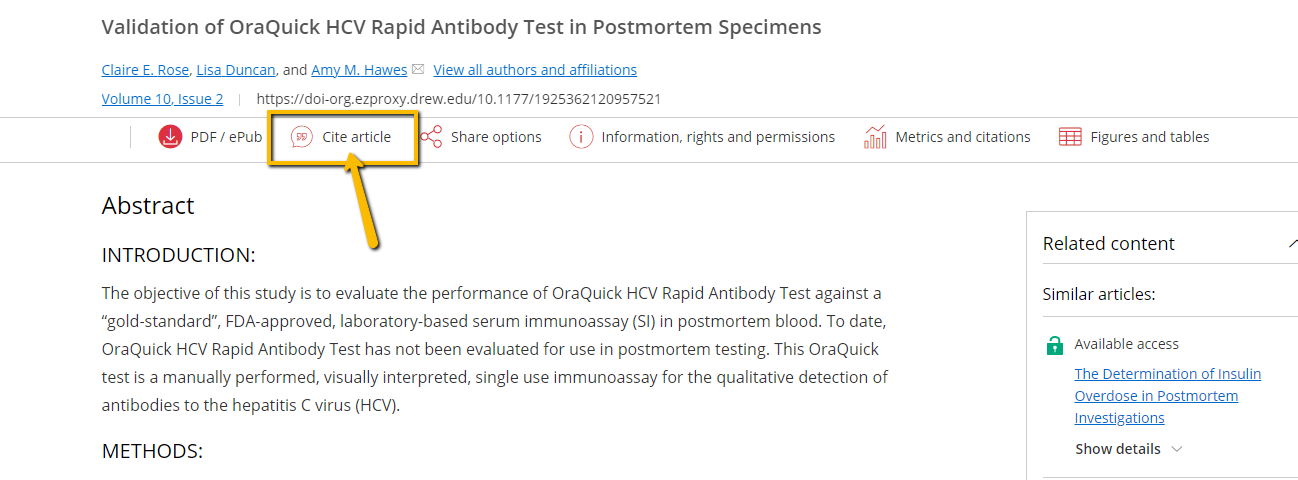Screen dimensions: 1298x480
Task: Click the Figures and tables grid icon
Action: 1070,137
